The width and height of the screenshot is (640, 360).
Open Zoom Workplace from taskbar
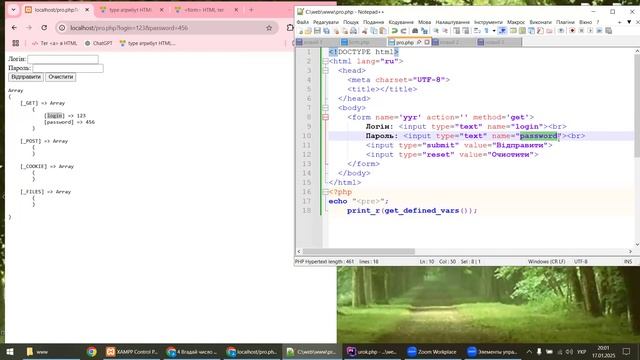coord(432,352)
